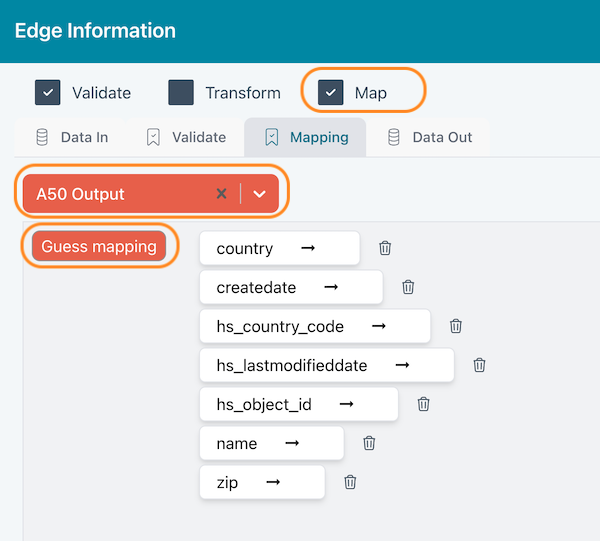This screenshot has width=600, height=541.
Task: Delete the country mapping row
Action: tap(385, 248)
